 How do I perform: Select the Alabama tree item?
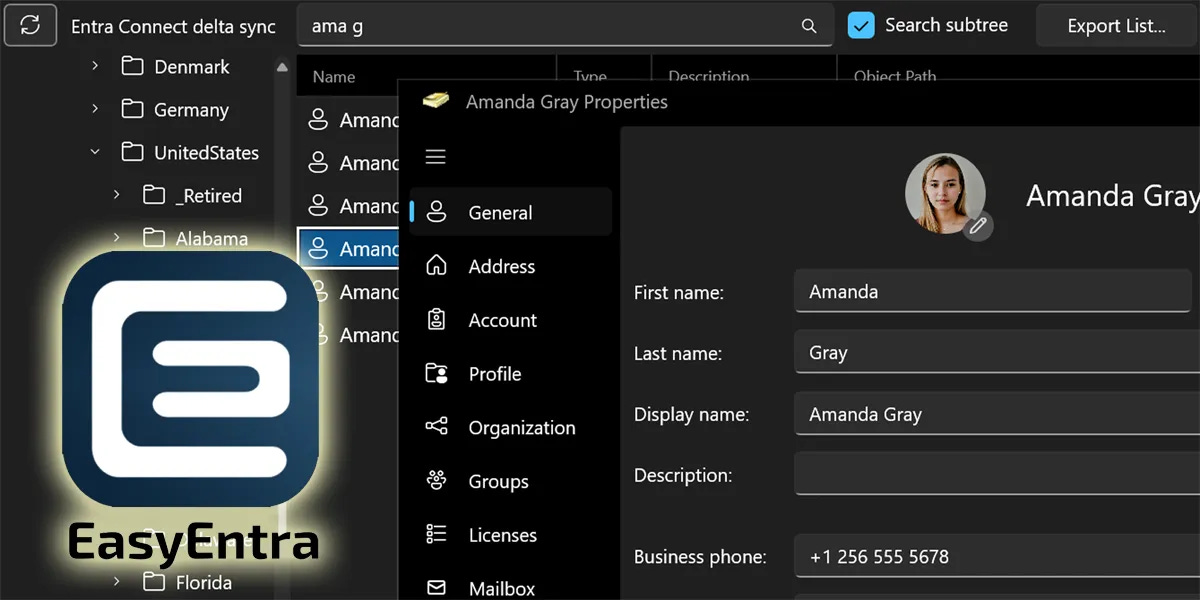(212, 239)
